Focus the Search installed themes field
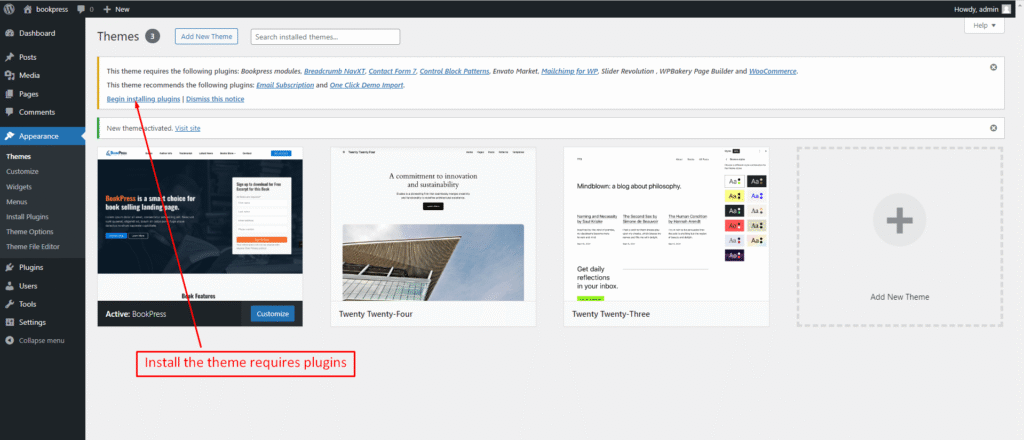 tap(325, 37)
